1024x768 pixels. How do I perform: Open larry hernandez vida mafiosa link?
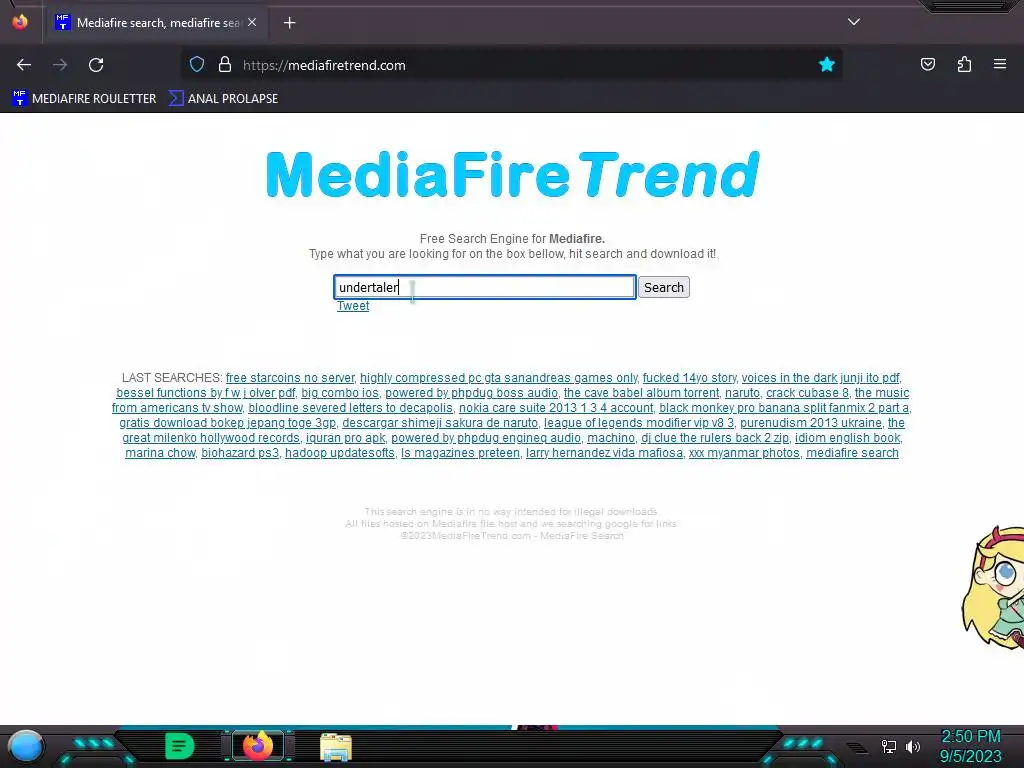tap(604, 453)
